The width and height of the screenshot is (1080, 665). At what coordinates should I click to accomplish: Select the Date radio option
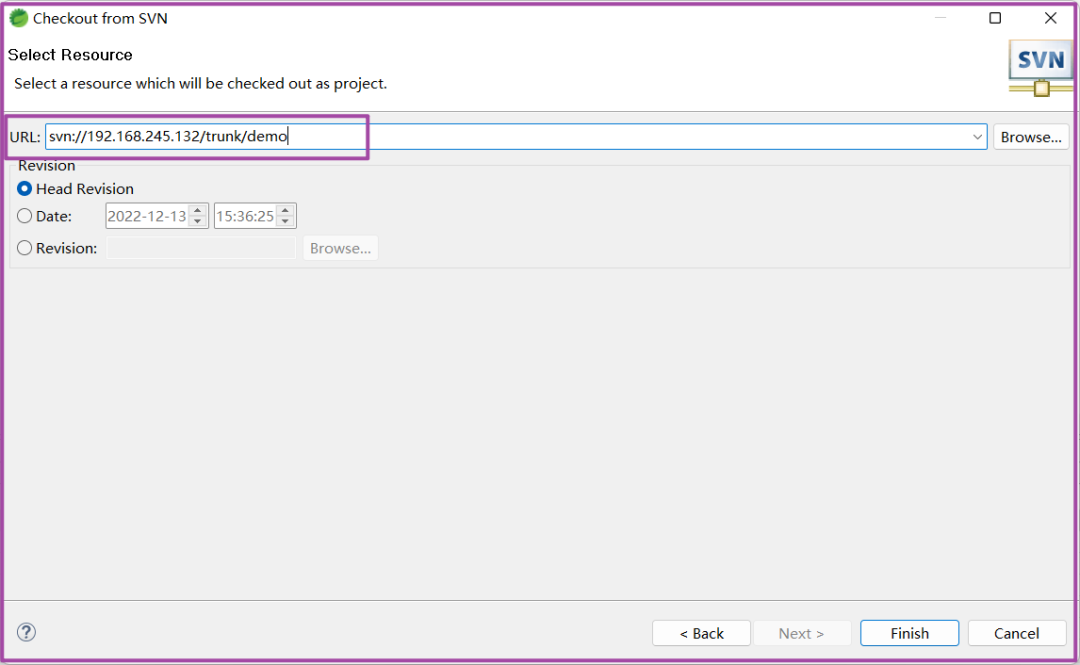[25, 216]
